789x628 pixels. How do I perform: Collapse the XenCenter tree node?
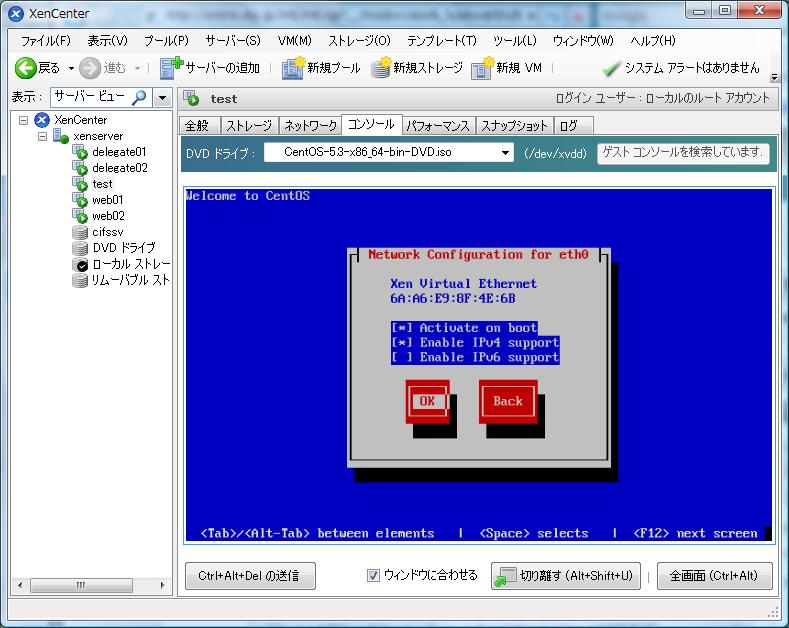click(x=23, y=120)
